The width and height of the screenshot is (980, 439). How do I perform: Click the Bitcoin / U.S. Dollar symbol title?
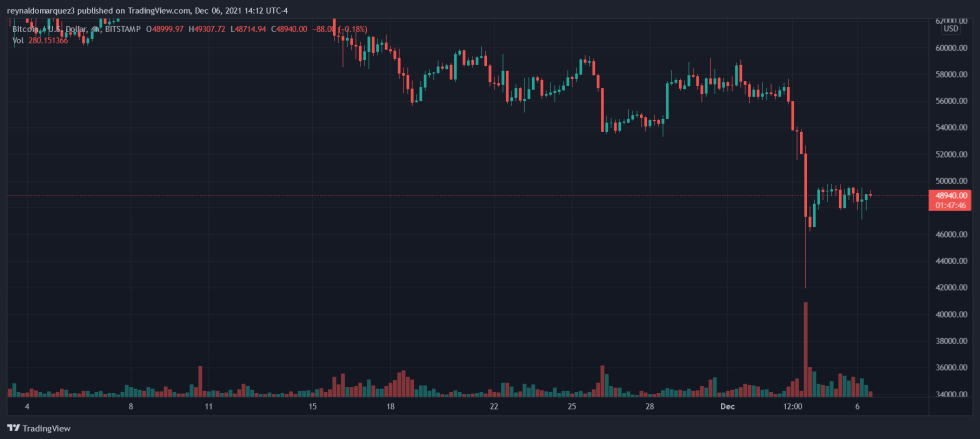pyautogui.click(x=52, y=30)
